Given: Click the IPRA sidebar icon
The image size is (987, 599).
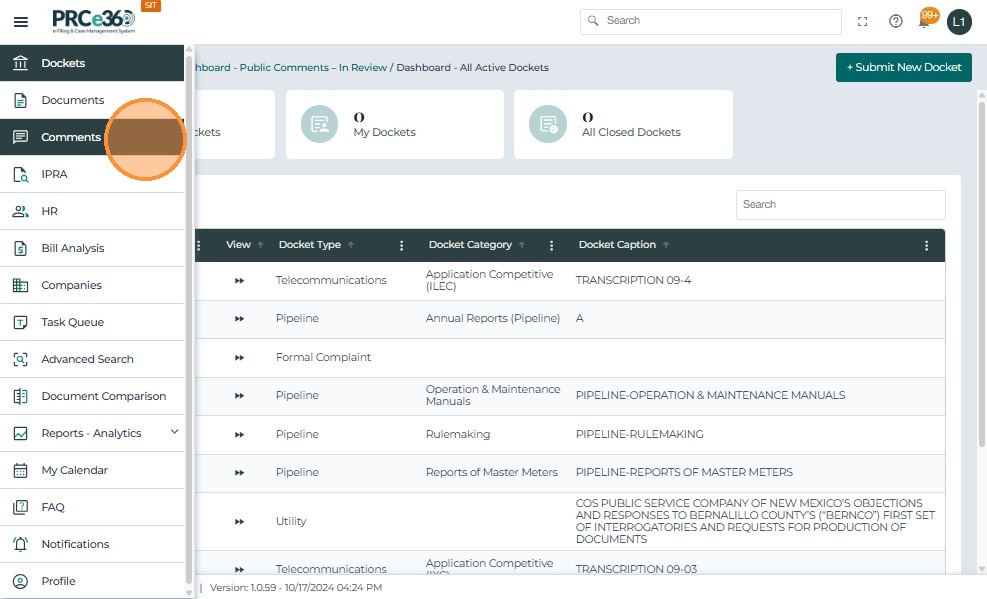Looking at the screenshot, I should [x=20, y=174].
